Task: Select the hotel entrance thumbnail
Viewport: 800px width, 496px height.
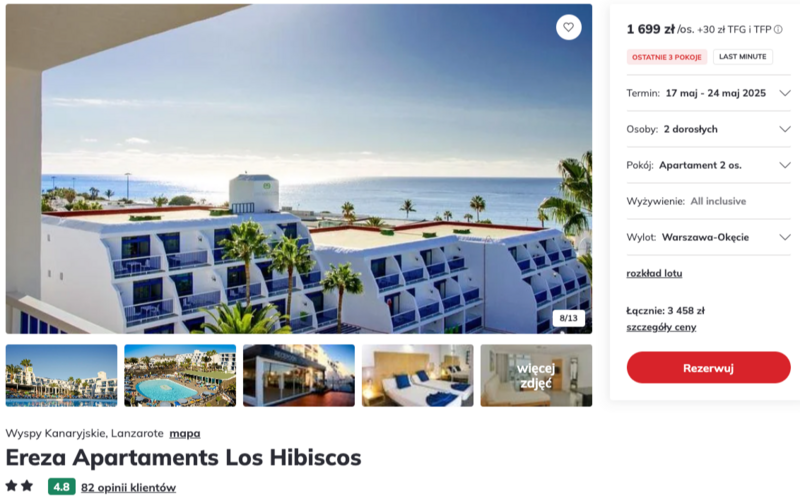Action: pyautogui.click(x=299, y=375)
